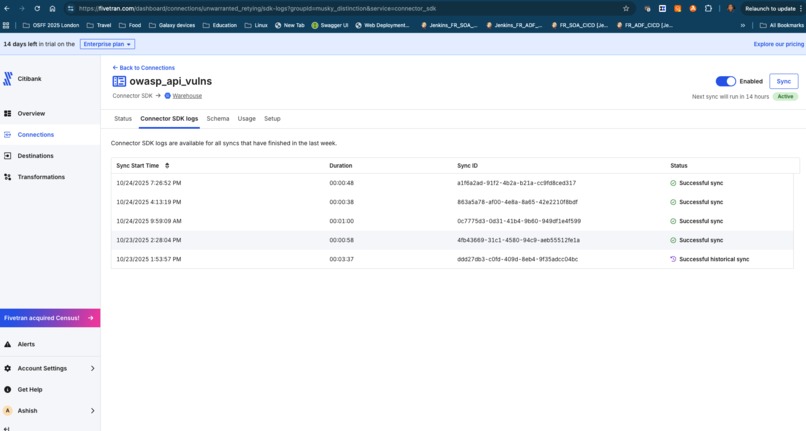Click the Fivetran logo in sidebar
The image size is (806, 431).
(x=8, y=79)
